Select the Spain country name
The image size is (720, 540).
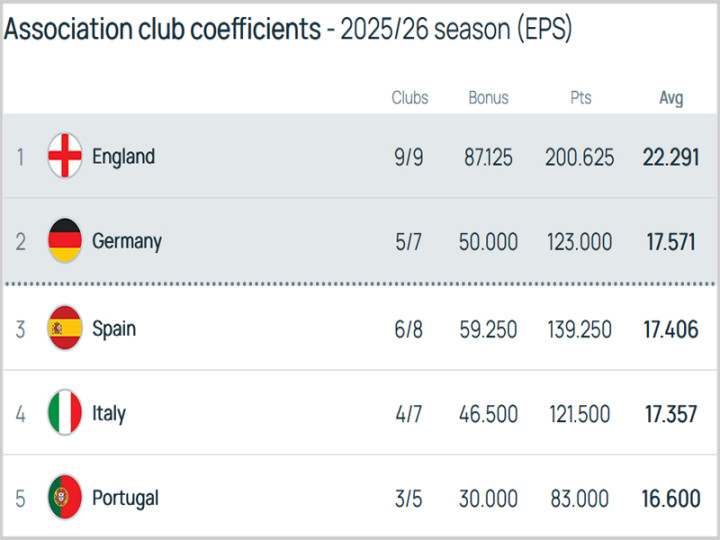pyautogui.click(x=114, y=328)
